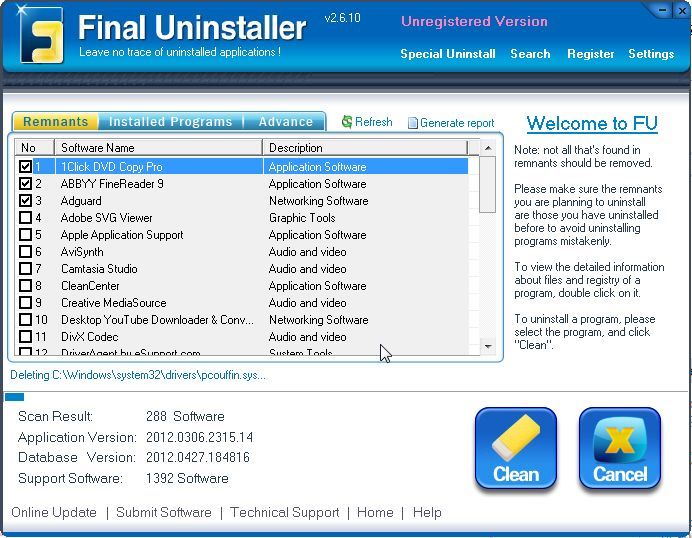Open the Help link
Image resolution: width=692 pixels, height=538 pixels.
pos(427,512)
